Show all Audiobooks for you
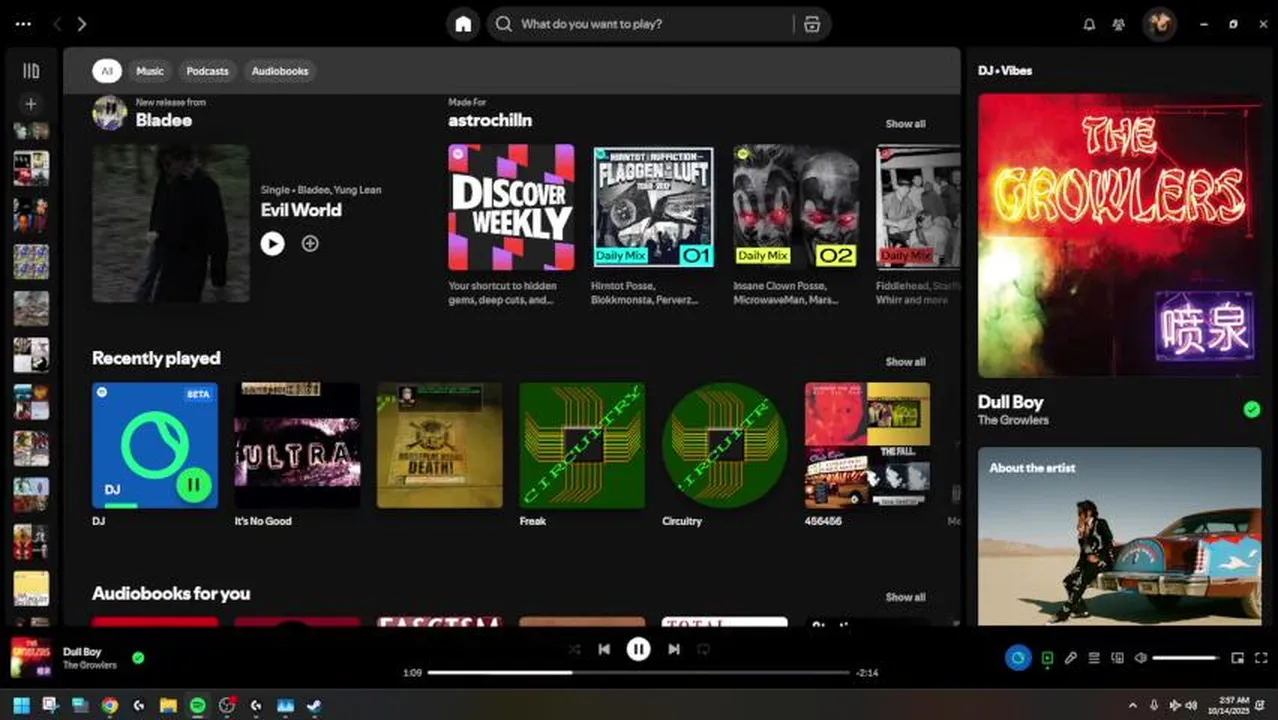The width and height of the screenshot is (1278, 720). (x=905, y=597)
